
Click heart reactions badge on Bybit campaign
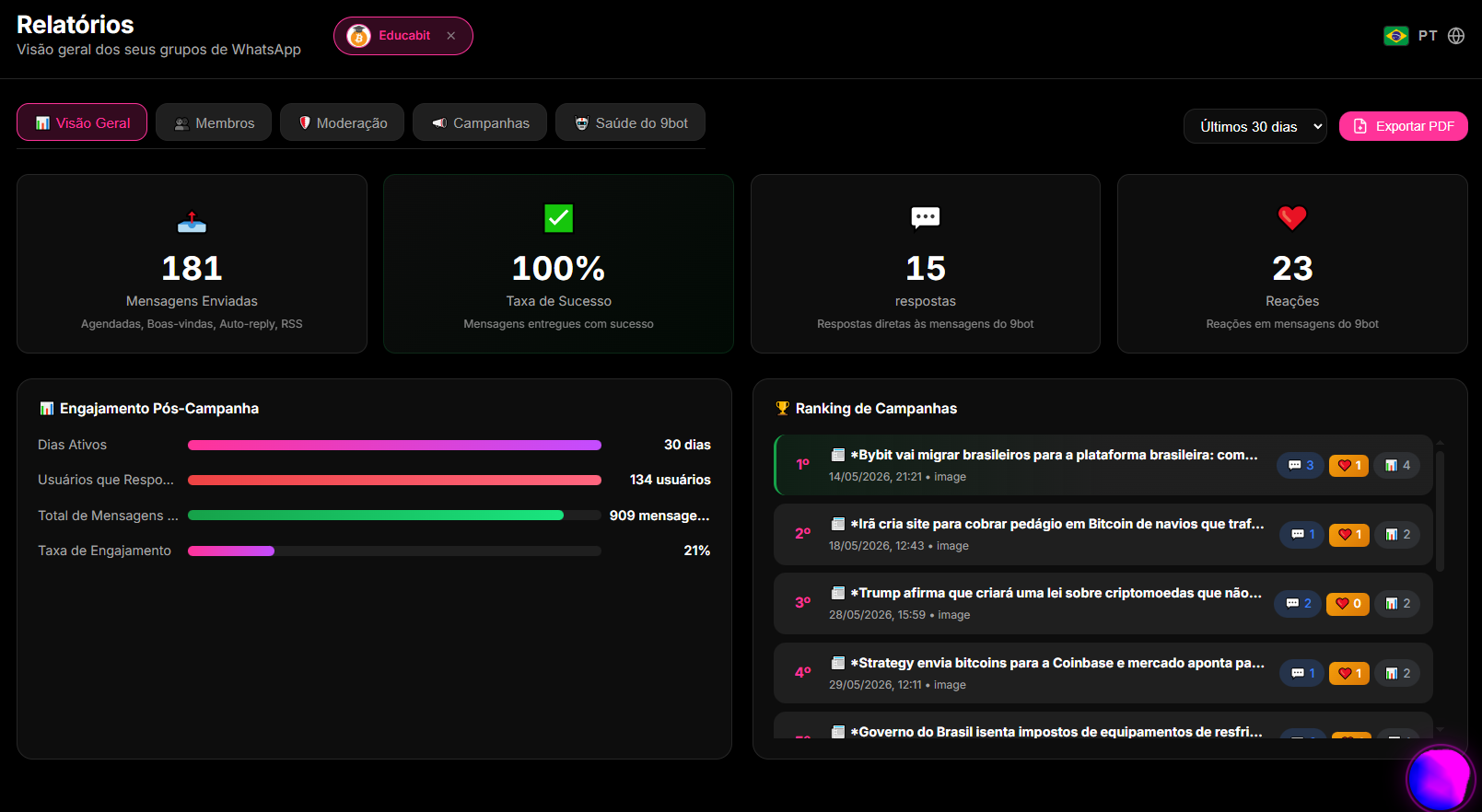tap(1348, 465)
